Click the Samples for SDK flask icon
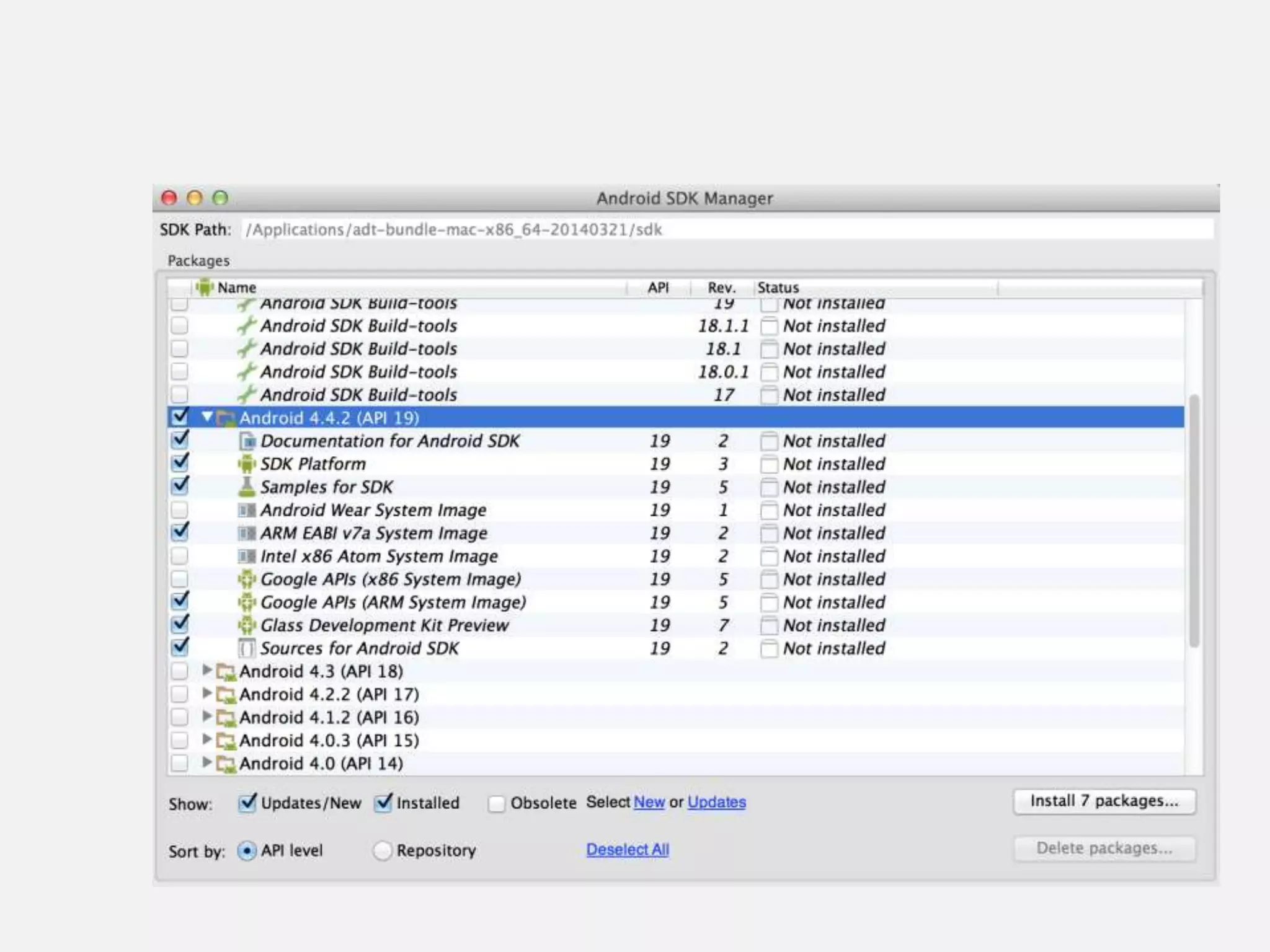 coord(247,487)
